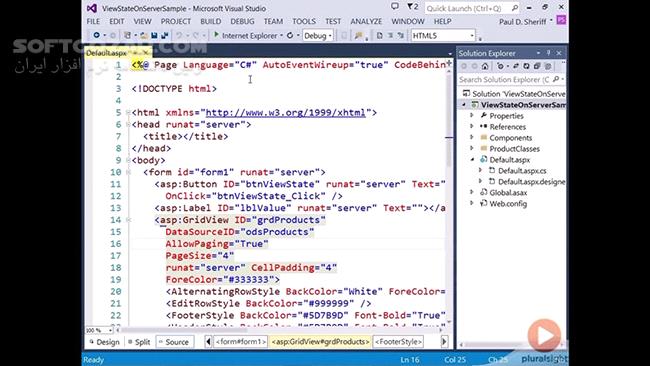
Task: Click the w3.org xhtml link
Action: click(x=286, y=112)
